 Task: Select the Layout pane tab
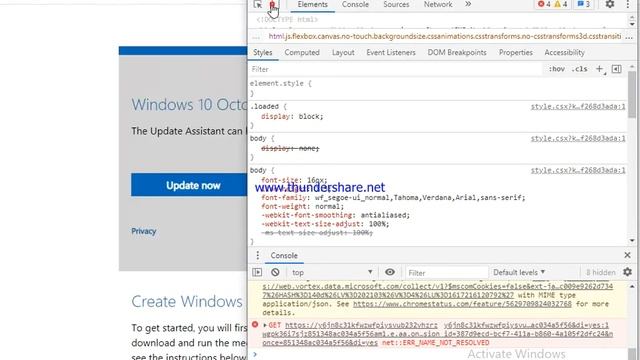click(x=343, y=53)
